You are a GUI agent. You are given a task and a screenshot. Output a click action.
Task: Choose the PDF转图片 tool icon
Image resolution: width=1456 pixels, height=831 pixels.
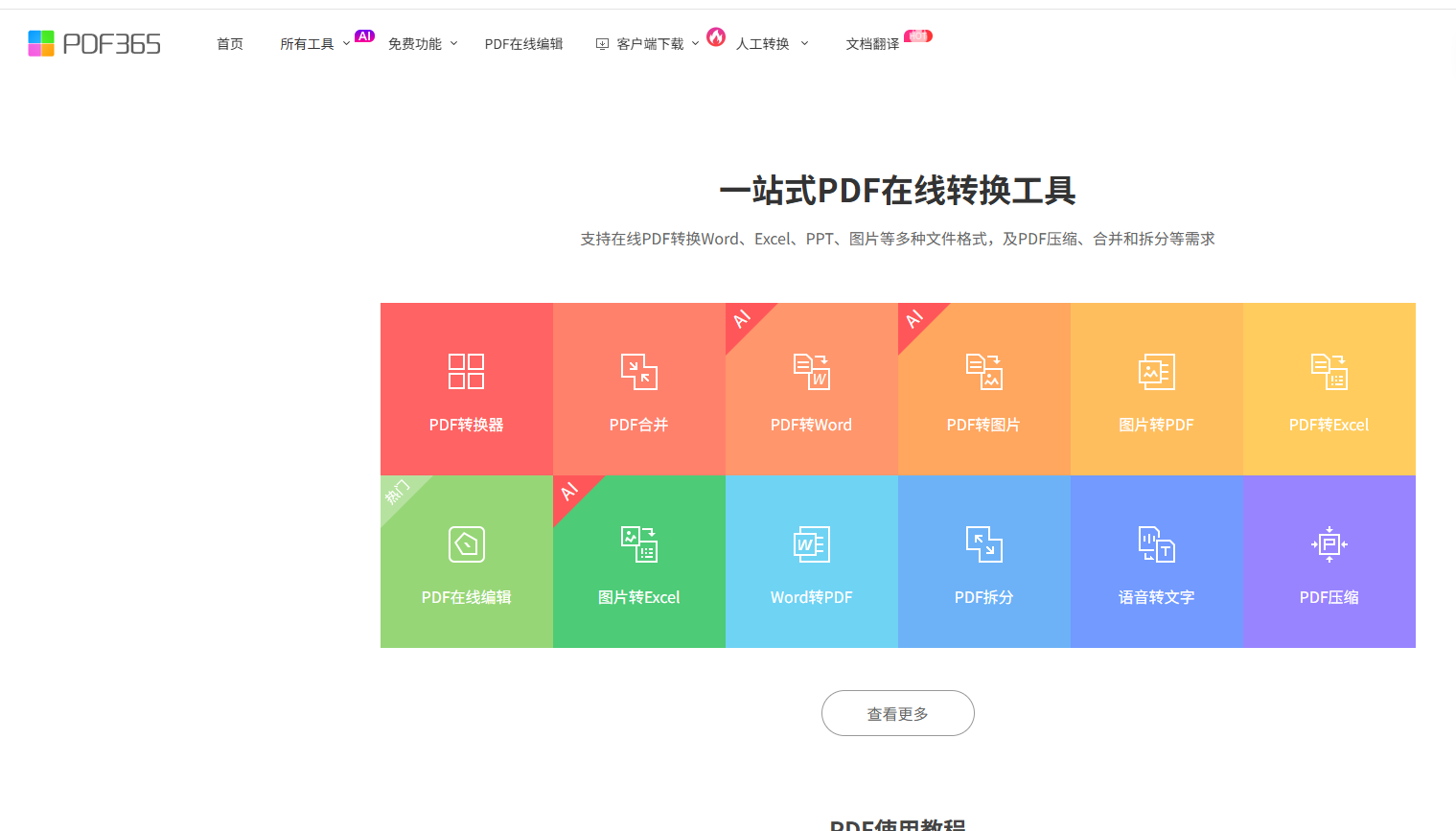pos(983,372)
